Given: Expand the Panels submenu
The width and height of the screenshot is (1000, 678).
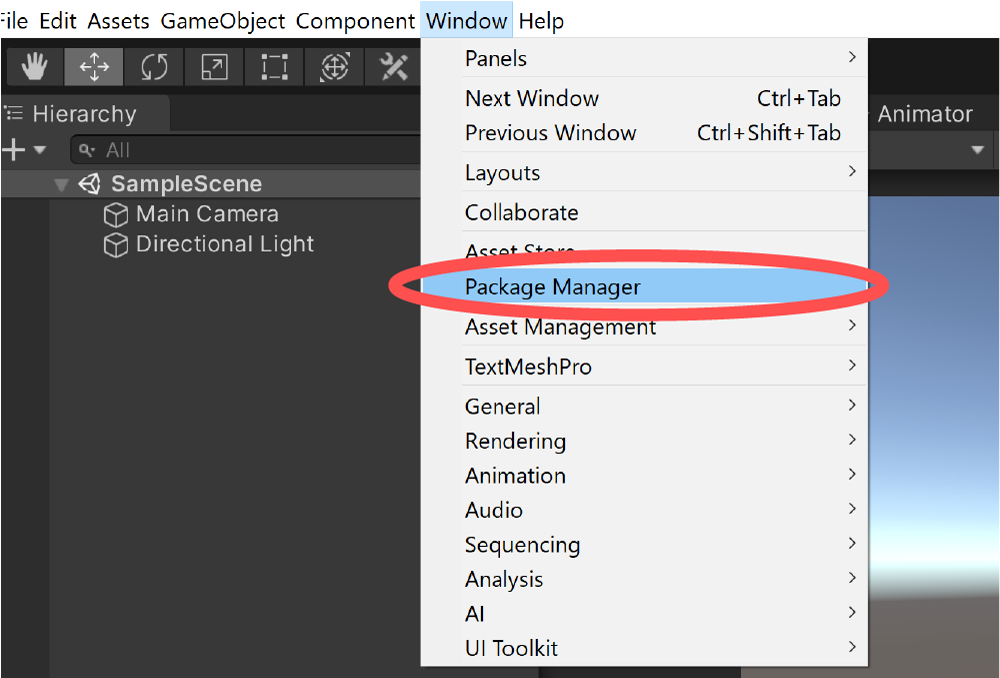Looking at the screenshot, I should (852, 58).
